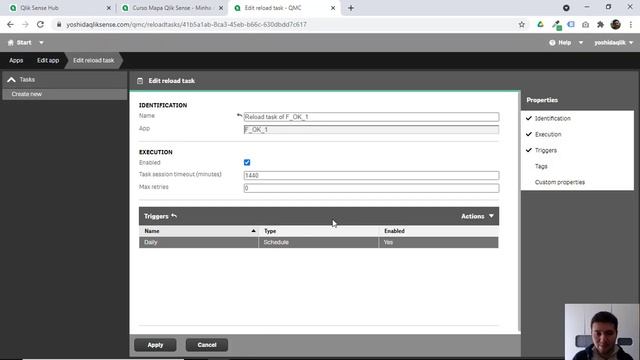Switch to Qlik Sense Hub tab
This screenshot has height=360, width=640.
(x=59, y=8)
